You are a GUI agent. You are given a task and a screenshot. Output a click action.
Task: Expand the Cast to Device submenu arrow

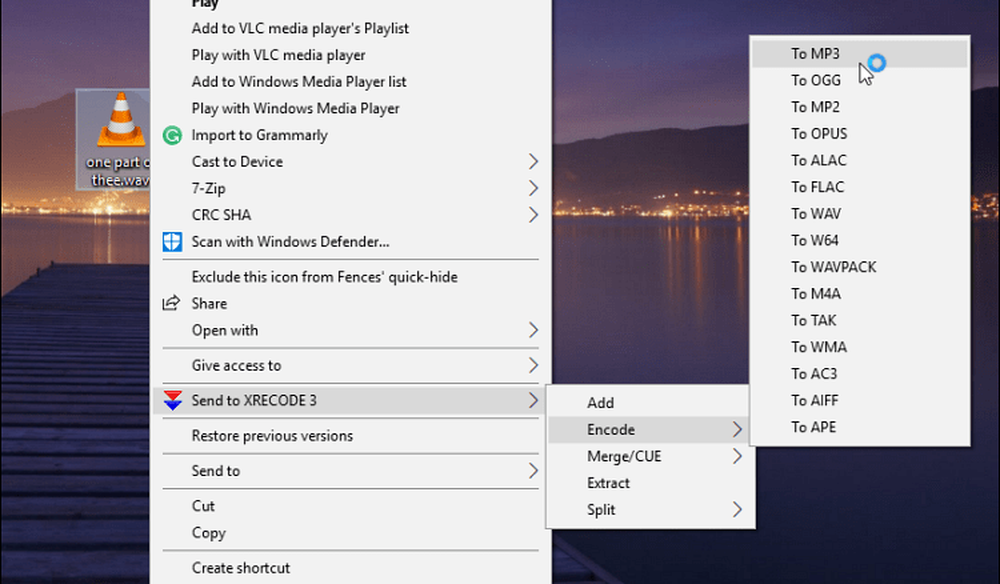click(533, 162)
